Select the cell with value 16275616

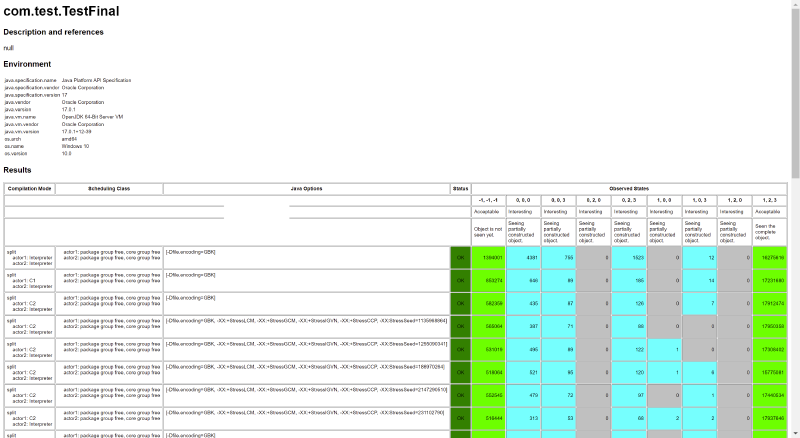click(771, 257)
